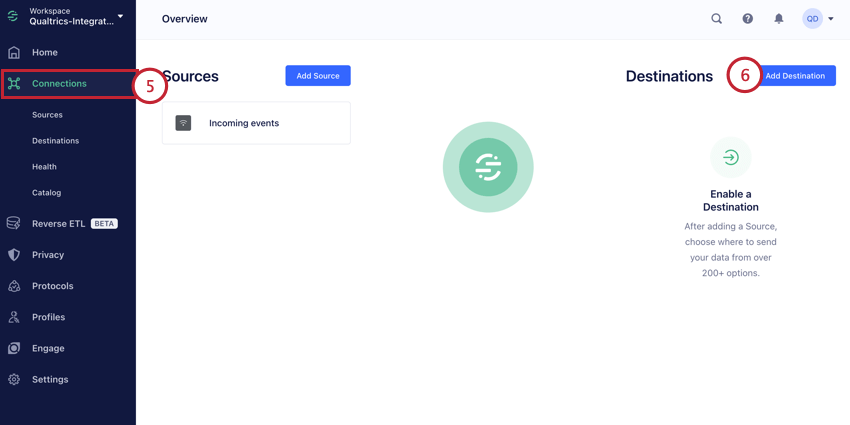Viewport: 850px width, 425px height.
Task: Show notifications via the bell icon
Action: pyautogui.click(x=779, y=19)
